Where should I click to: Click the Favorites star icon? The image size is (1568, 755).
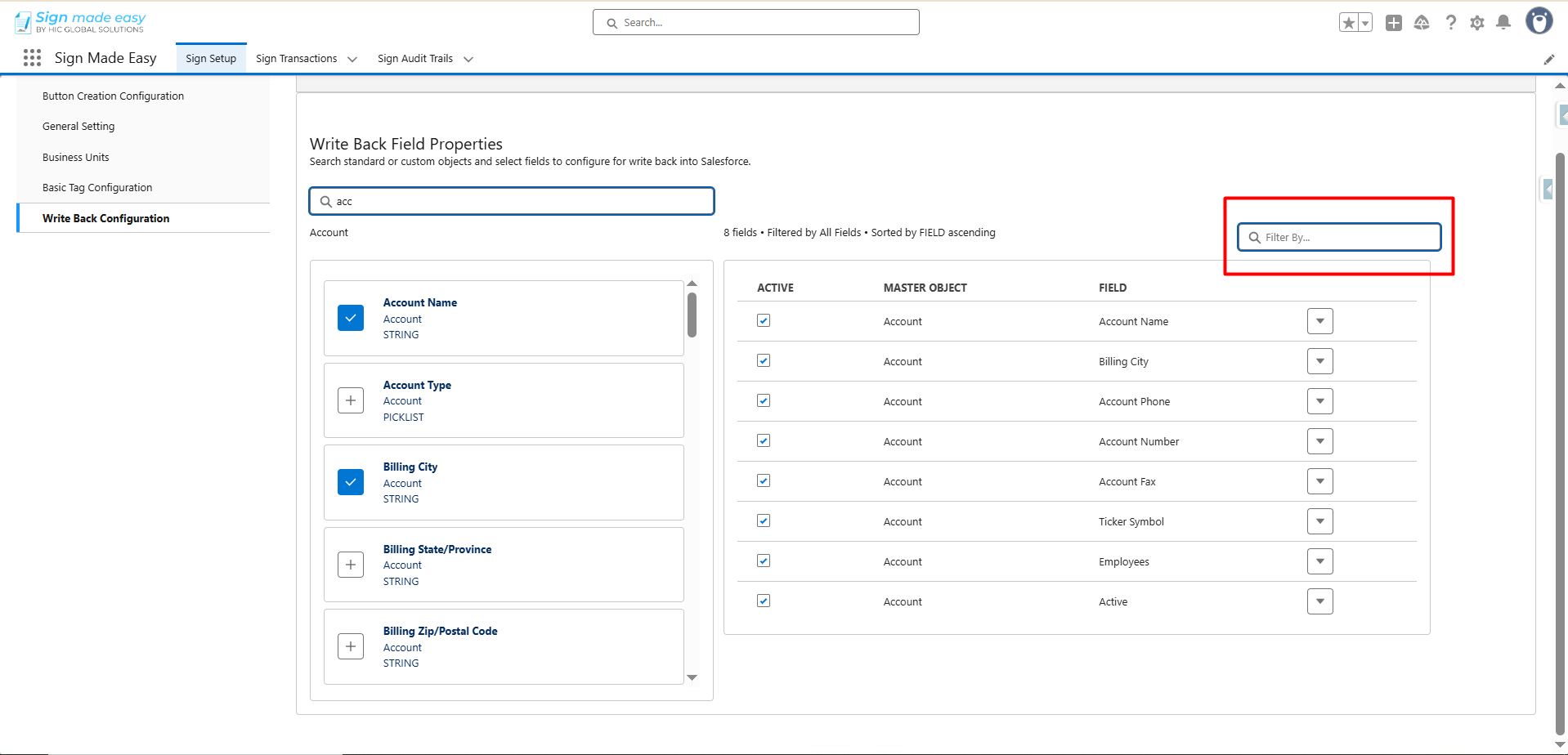pos(1348,23)
